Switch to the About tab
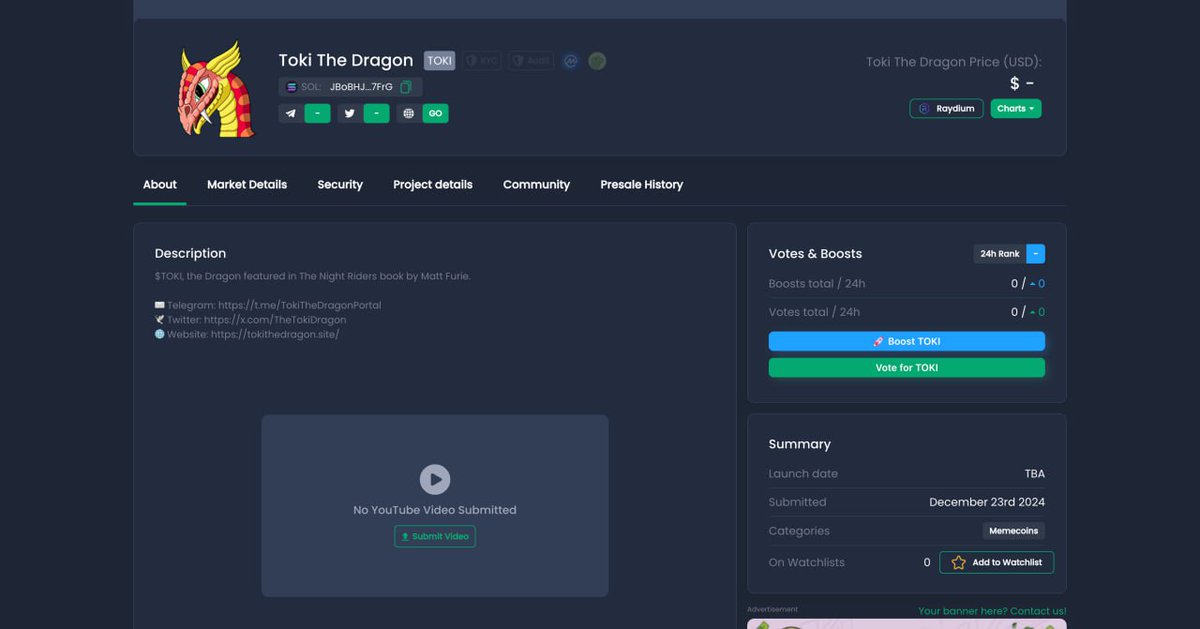This screenshot has width=1200, height=629. [160, 184]
